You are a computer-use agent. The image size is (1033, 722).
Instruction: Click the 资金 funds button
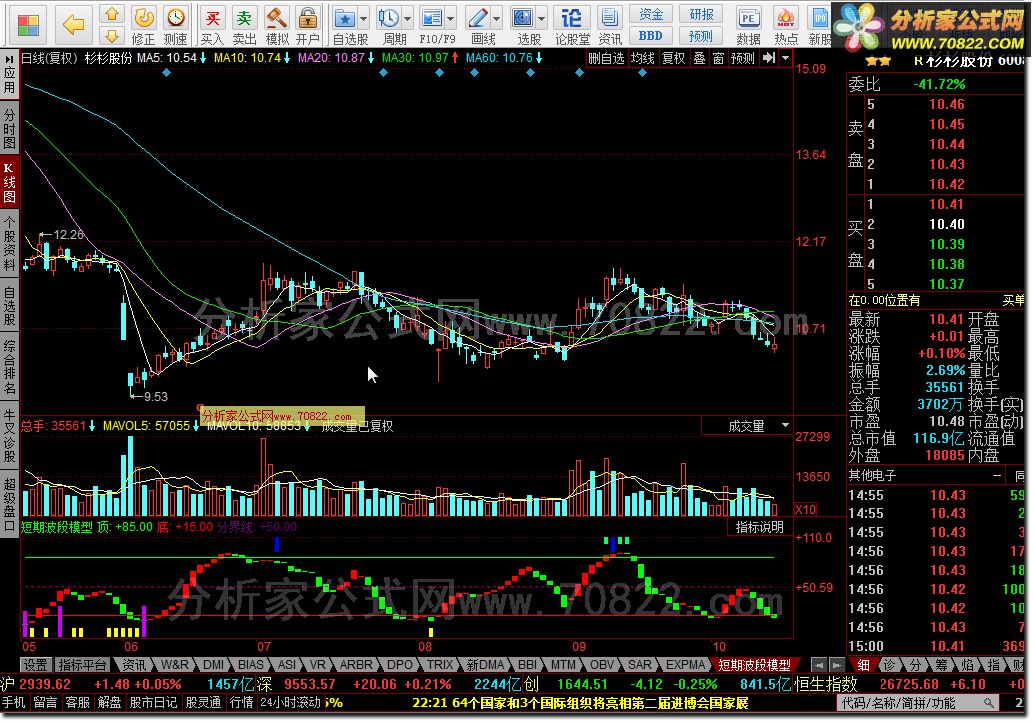pyautogui.click(x=651, y=14)
